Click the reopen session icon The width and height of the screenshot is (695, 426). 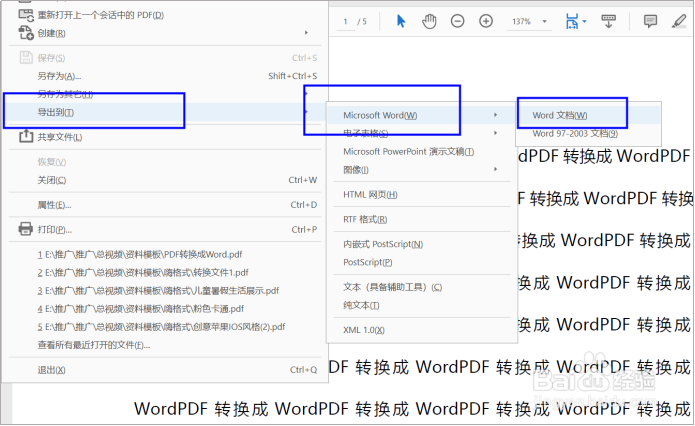click(x=26, y=15)
